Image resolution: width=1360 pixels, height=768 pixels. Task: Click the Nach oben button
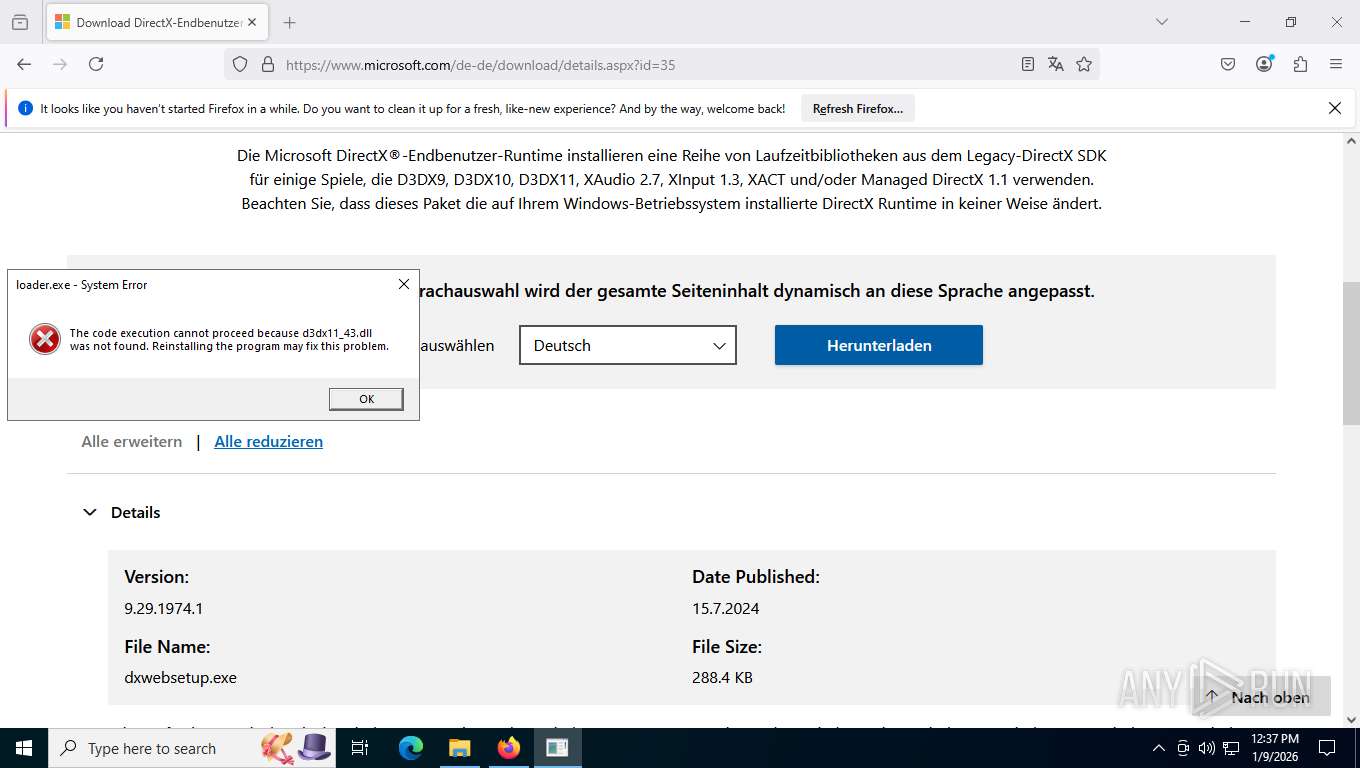tap(1259, 697)
